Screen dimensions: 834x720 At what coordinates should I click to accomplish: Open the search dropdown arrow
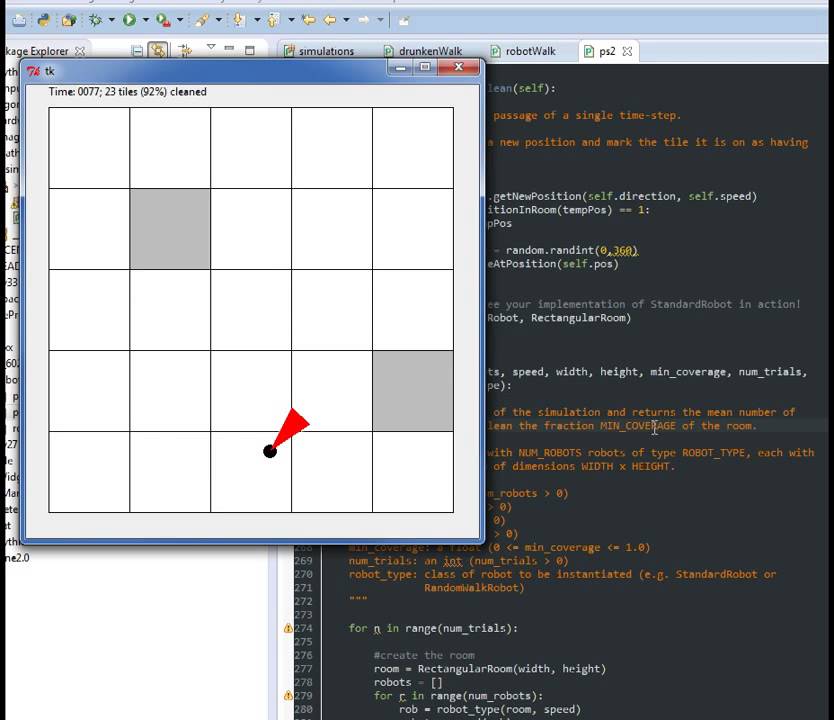point(219,20)
